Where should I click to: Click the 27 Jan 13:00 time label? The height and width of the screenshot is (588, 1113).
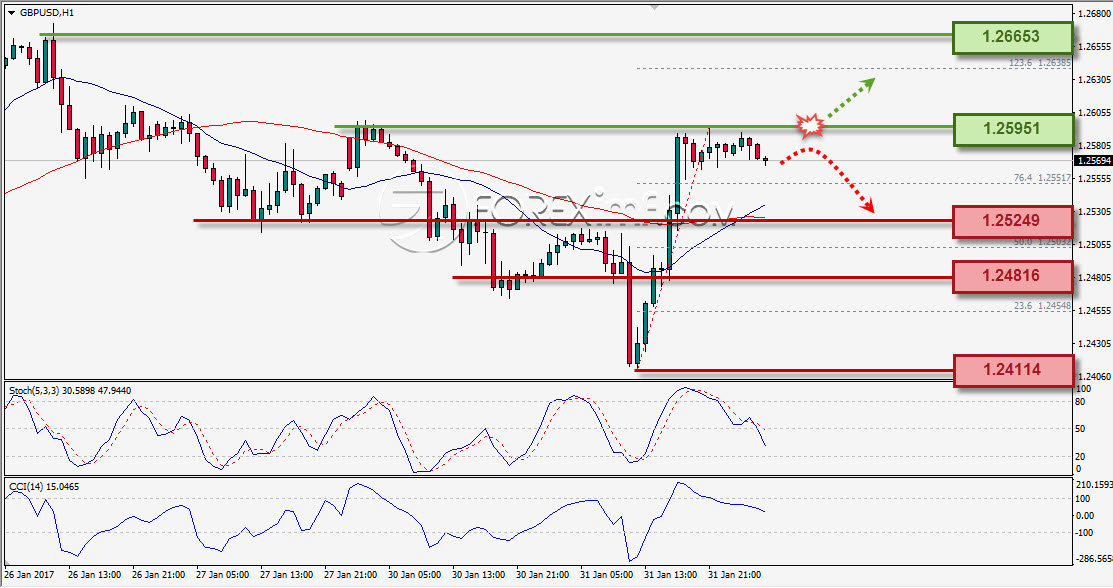286,575
